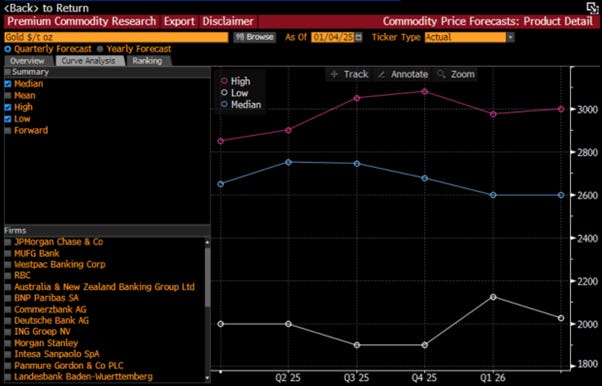Select the Annotate pencil tool

403,74
